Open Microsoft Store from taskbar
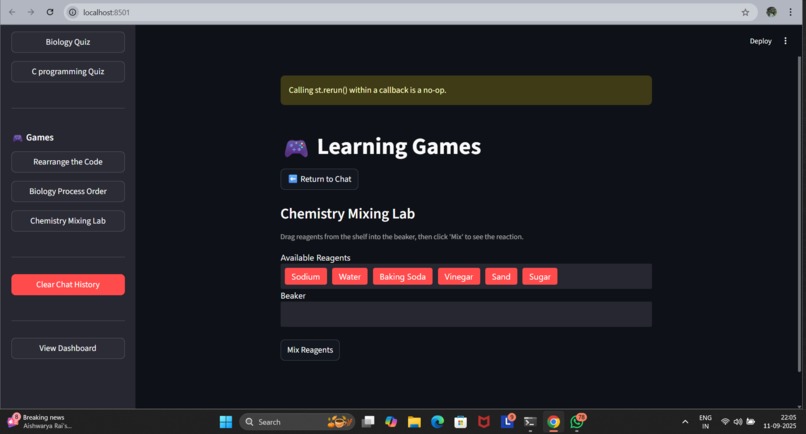This screenshot has height=434, width=806. point(461,422)
